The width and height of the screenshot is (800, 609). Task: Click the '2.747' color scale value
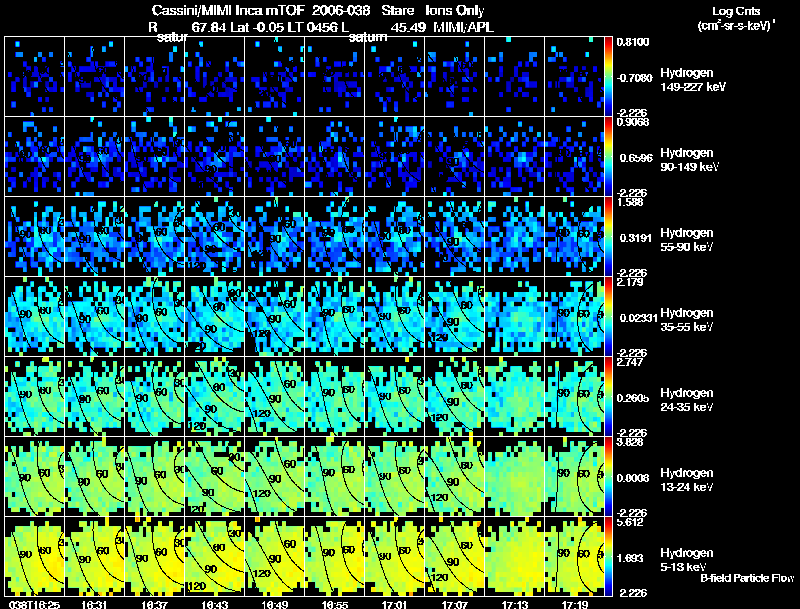(630, 362)
